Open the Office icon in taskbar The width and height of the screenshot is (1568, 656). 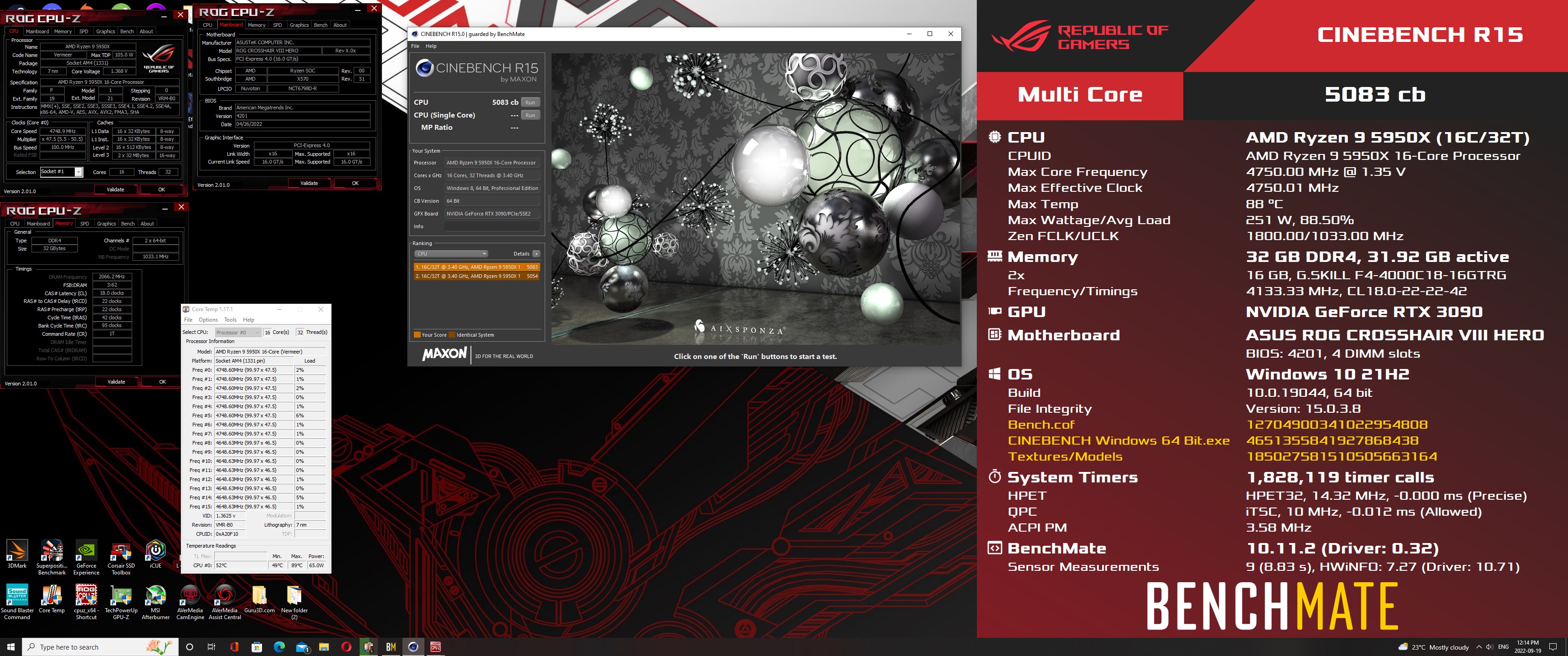point(234,647)
